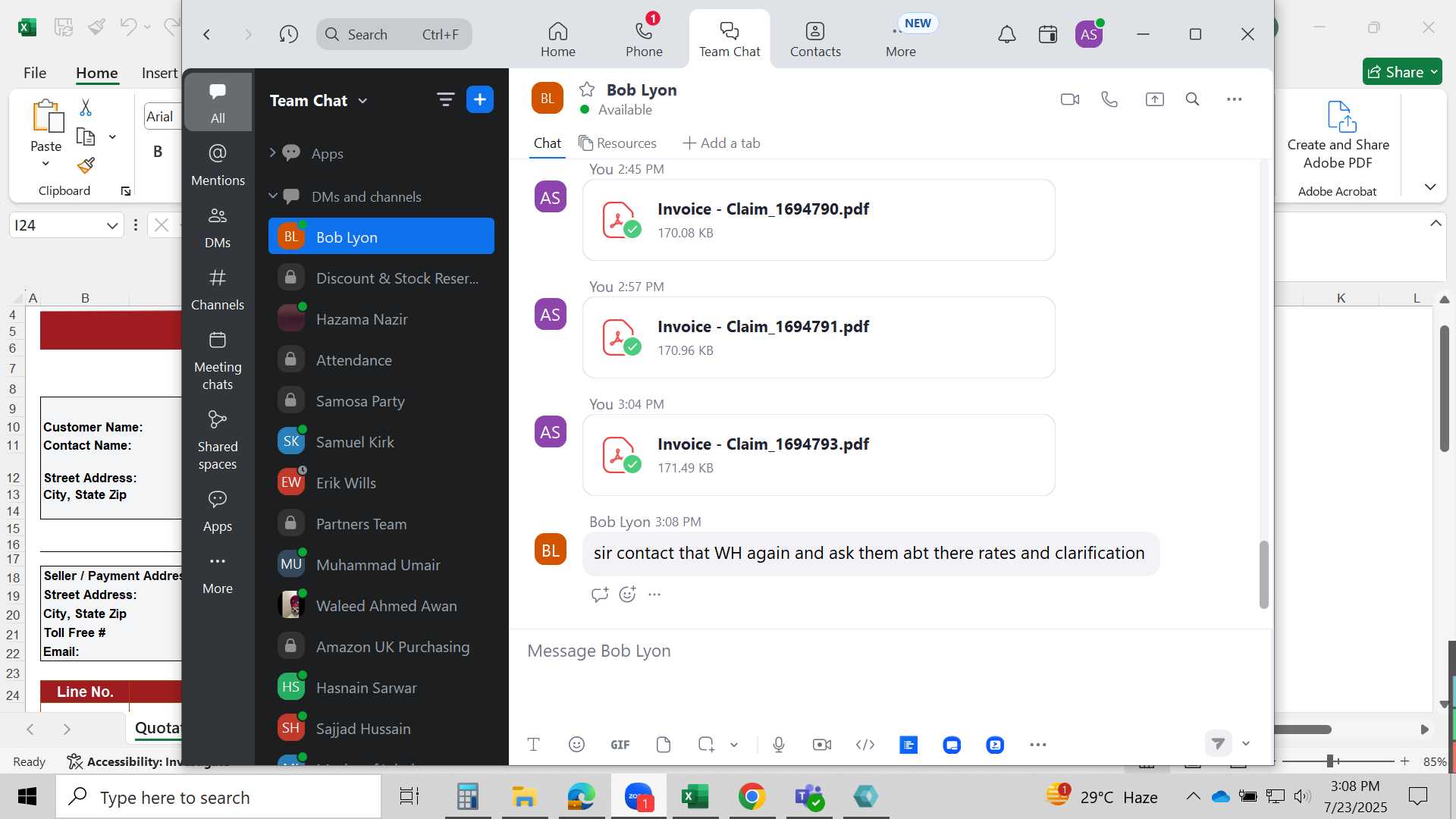Click the screenshot capture icon
The width and height of the screenshot is (1456, 819).
click(x=706, y=745)
